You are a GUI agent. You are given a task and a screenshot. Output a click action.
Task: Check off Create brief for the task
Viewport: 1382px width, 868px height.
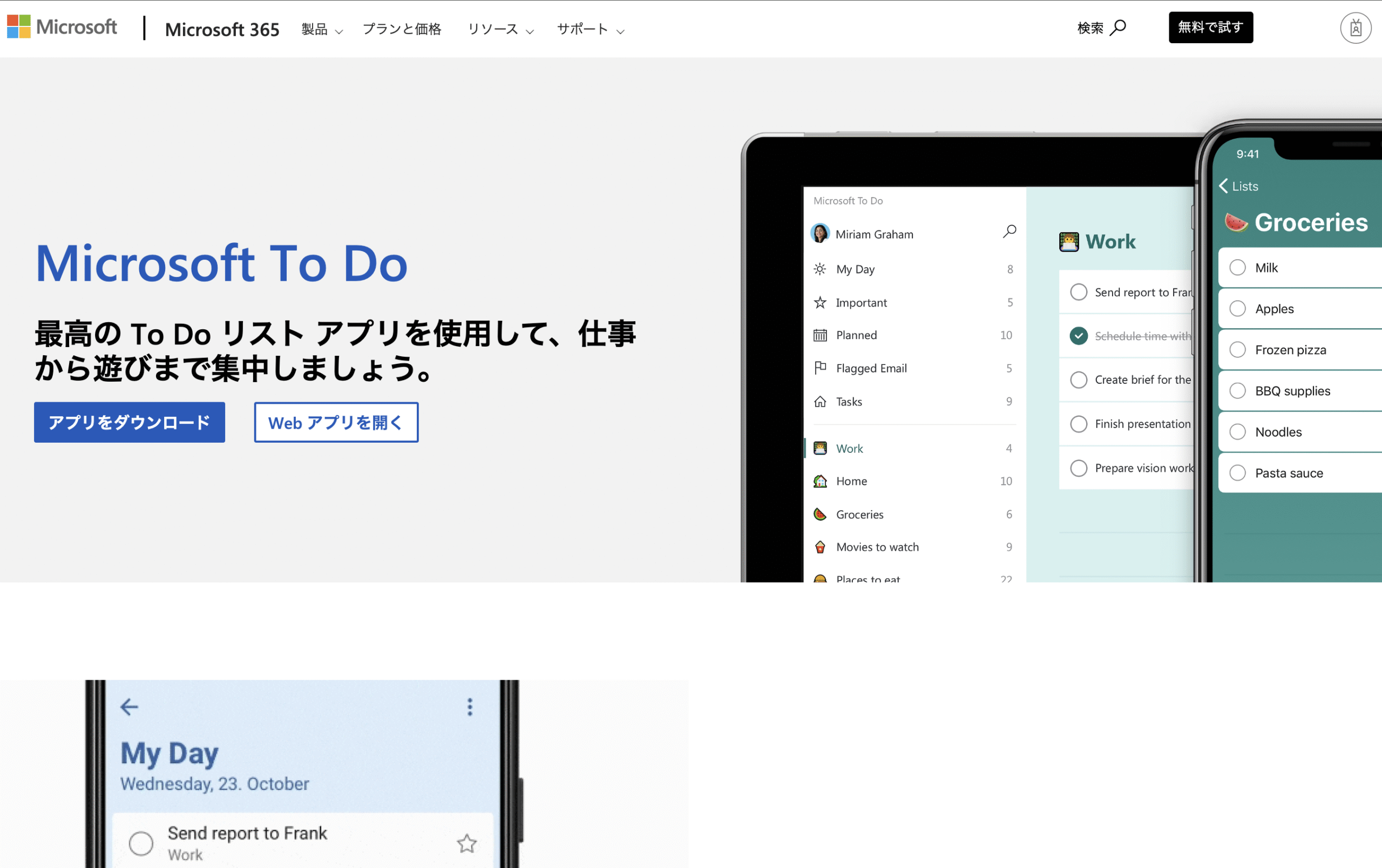click(1079, 380)
